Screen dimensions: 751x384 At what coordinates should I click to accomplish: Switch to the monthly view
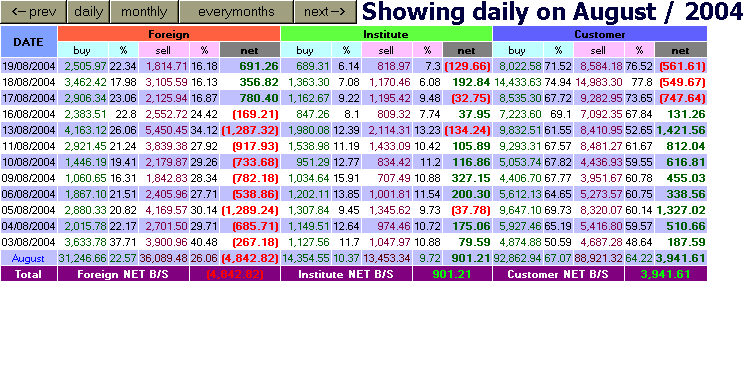click(x=144, y=11)
